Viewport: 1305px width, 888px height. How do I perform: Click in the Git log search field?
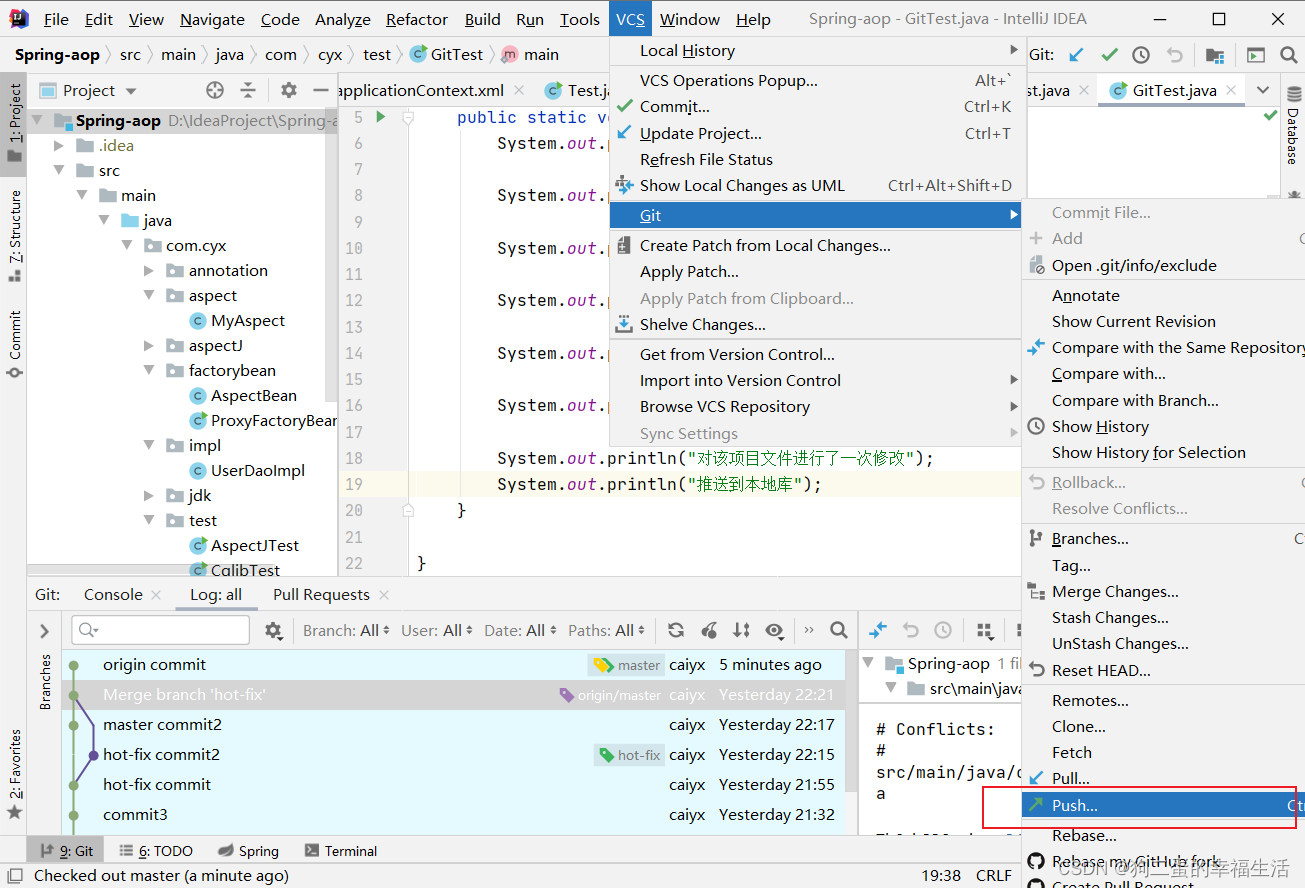[x=161, y=630]
